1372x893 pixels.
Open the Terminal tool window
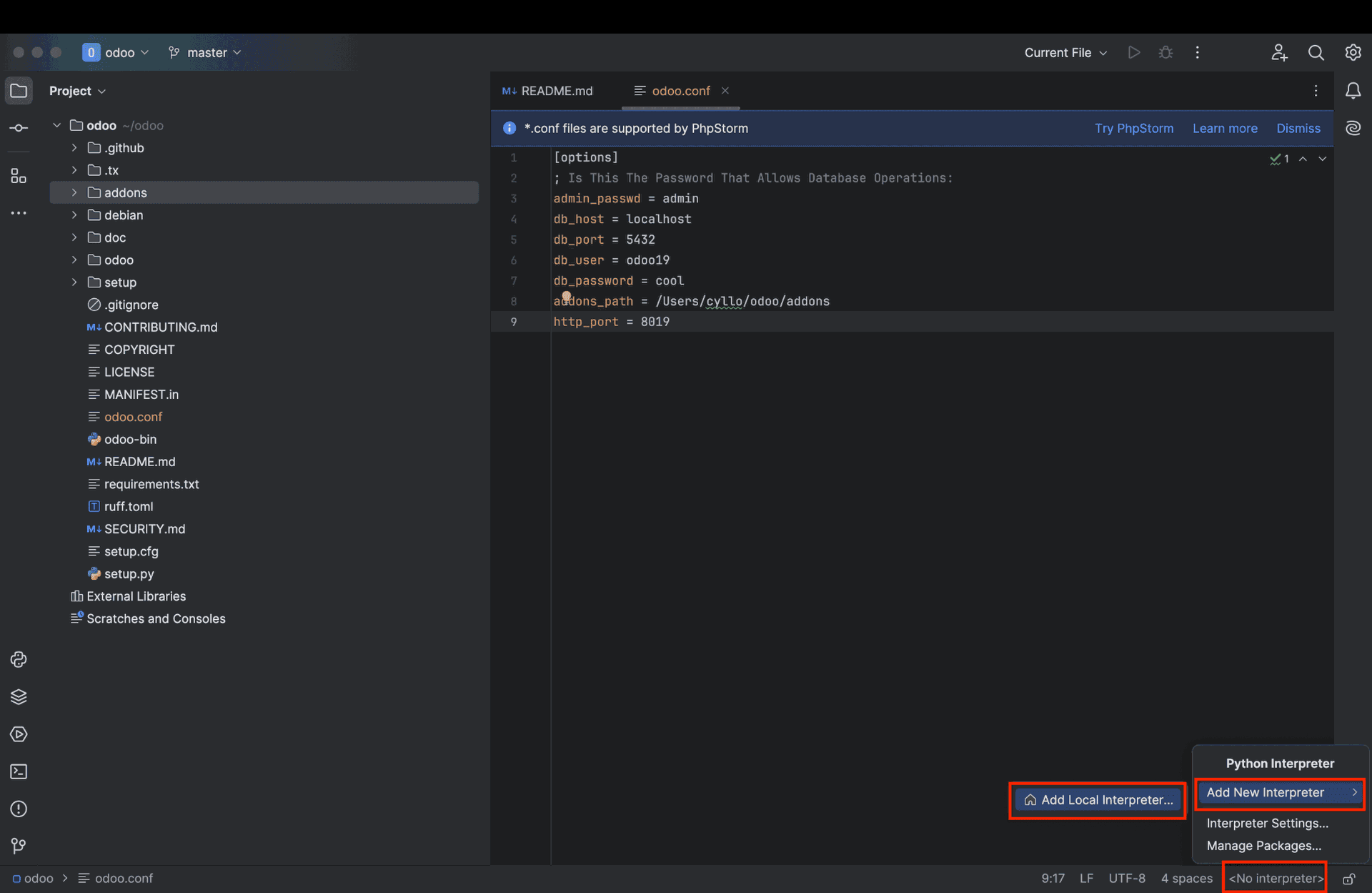pyautogui.click(x=19, y=771)
